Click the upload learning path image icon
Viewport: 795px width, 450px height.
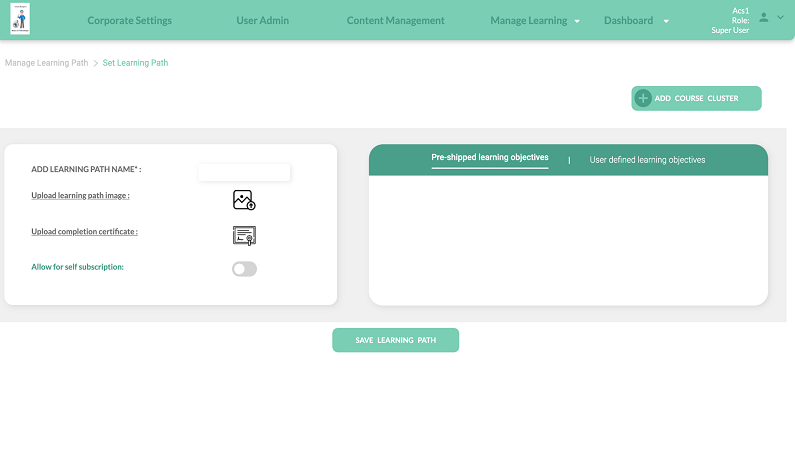coord(244,200)
